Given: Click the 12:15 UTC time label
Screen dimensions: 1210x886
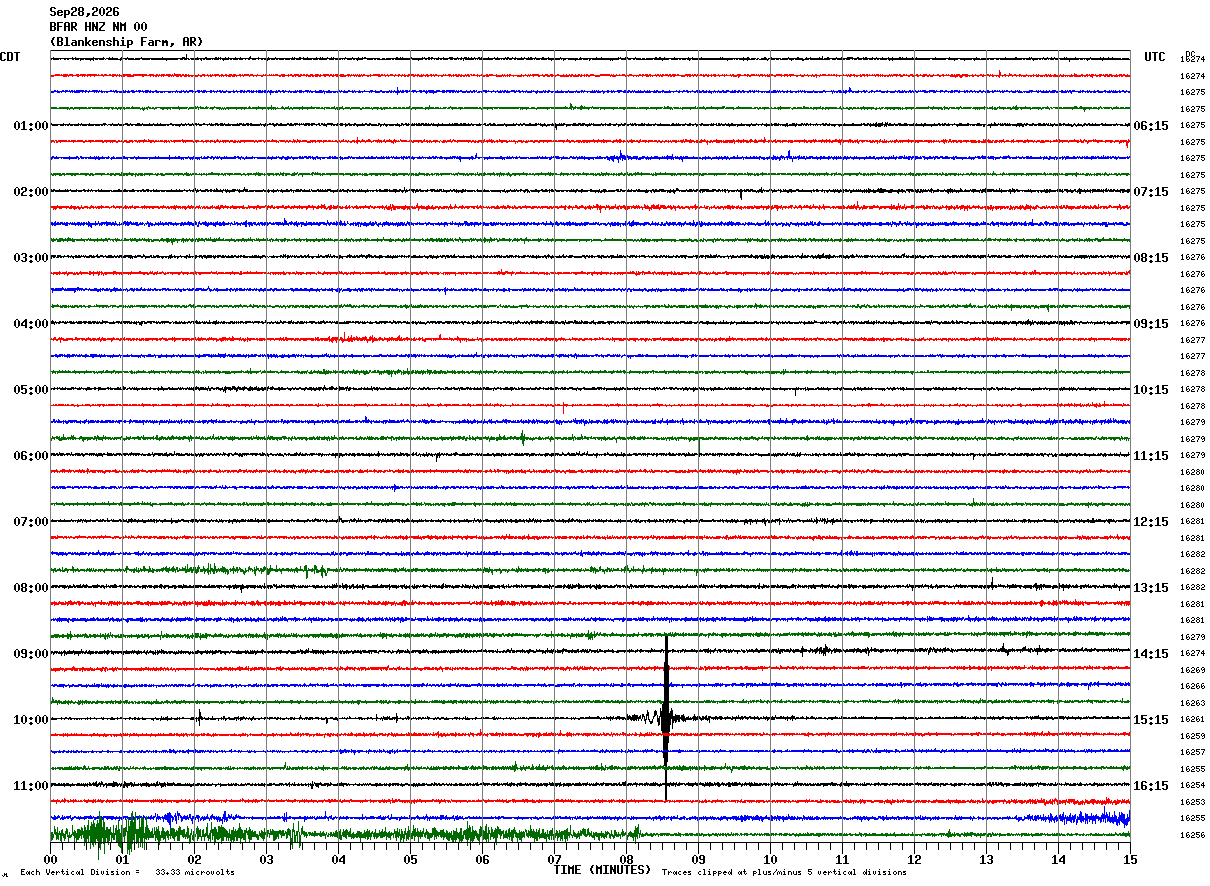Looking at the screenshot, I should click(x=1151, y=522).
